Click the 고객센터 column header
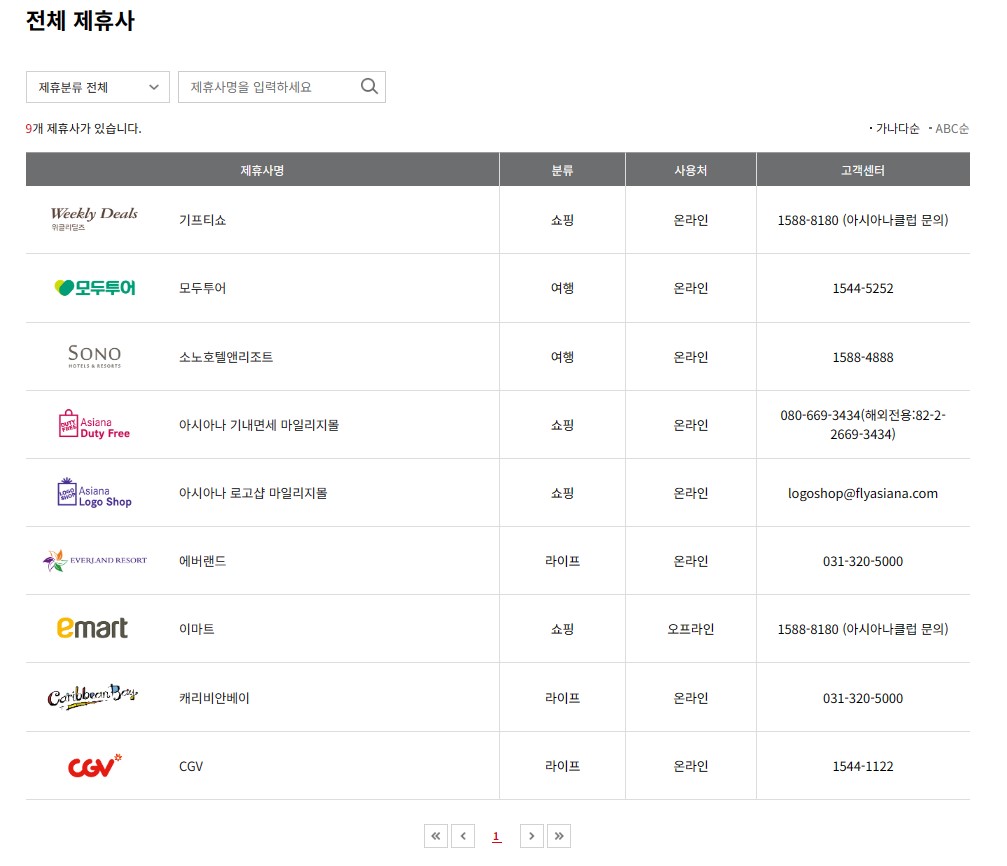This screenshot has height=866, width=1007. point(863,170)
